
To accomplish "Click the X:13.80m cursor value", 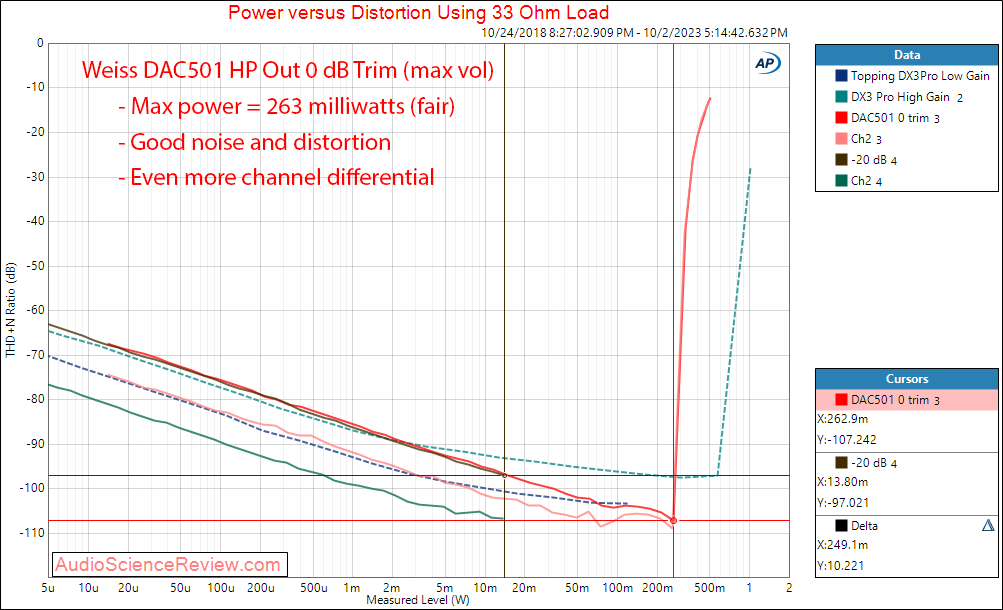I will tap(842, 481).
